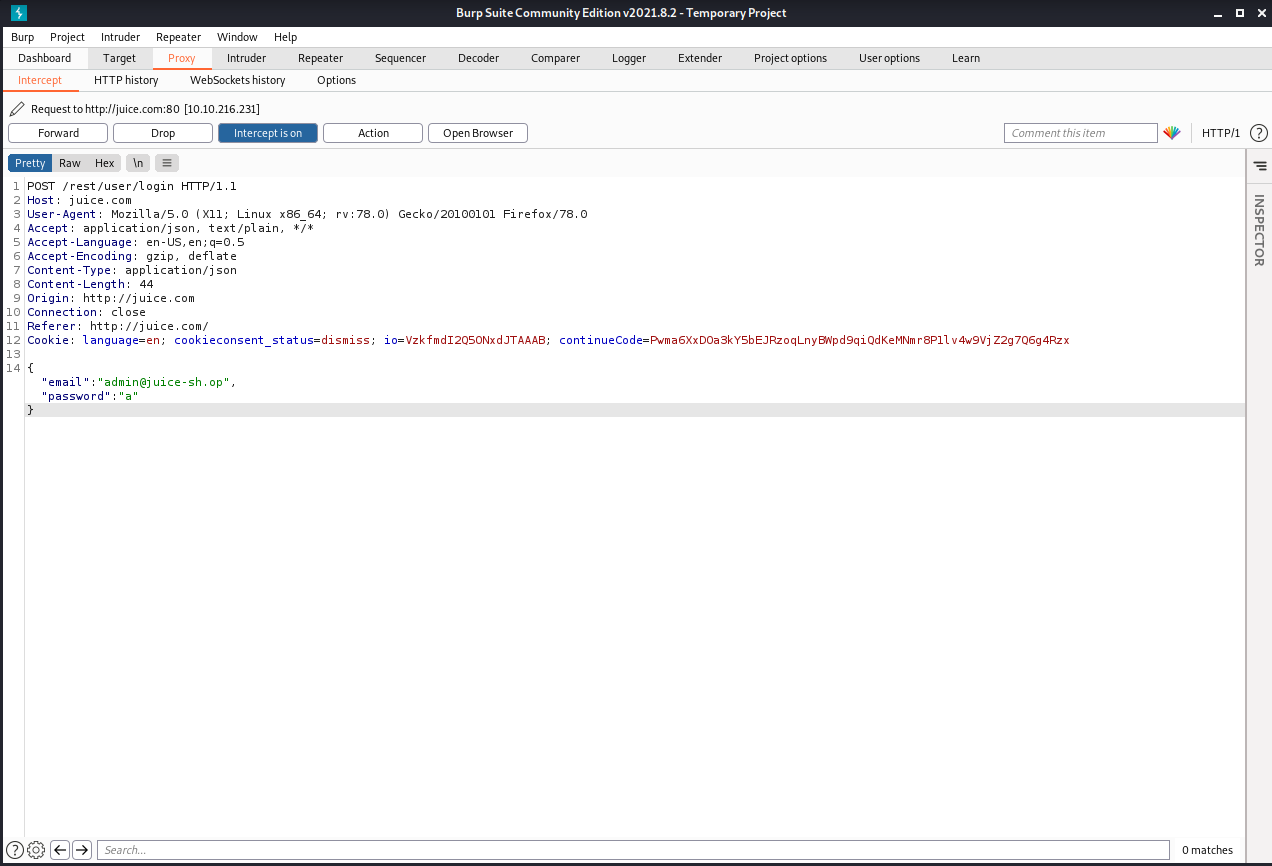Click the Host: juice.com header line
The width and height of the screenshot is (1272, 866).
[79, 200]
